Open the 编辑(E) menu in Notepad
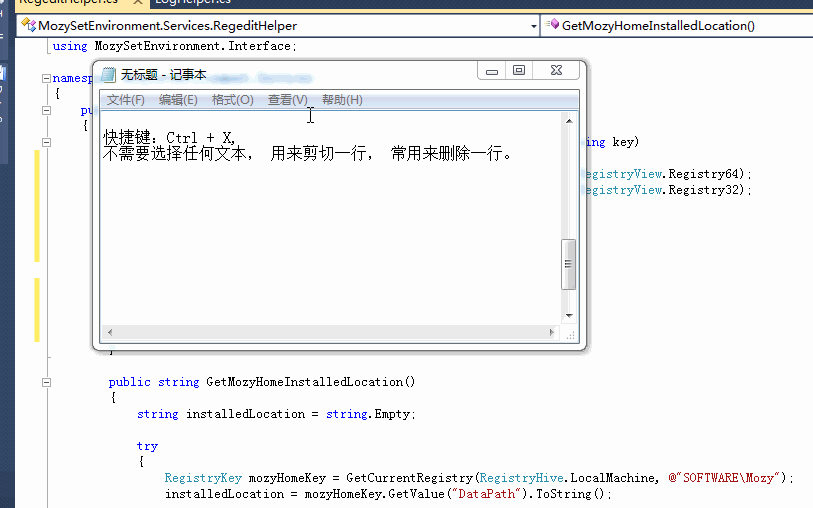The height and width of the screenshot is (508, 813). coord(178,100)
